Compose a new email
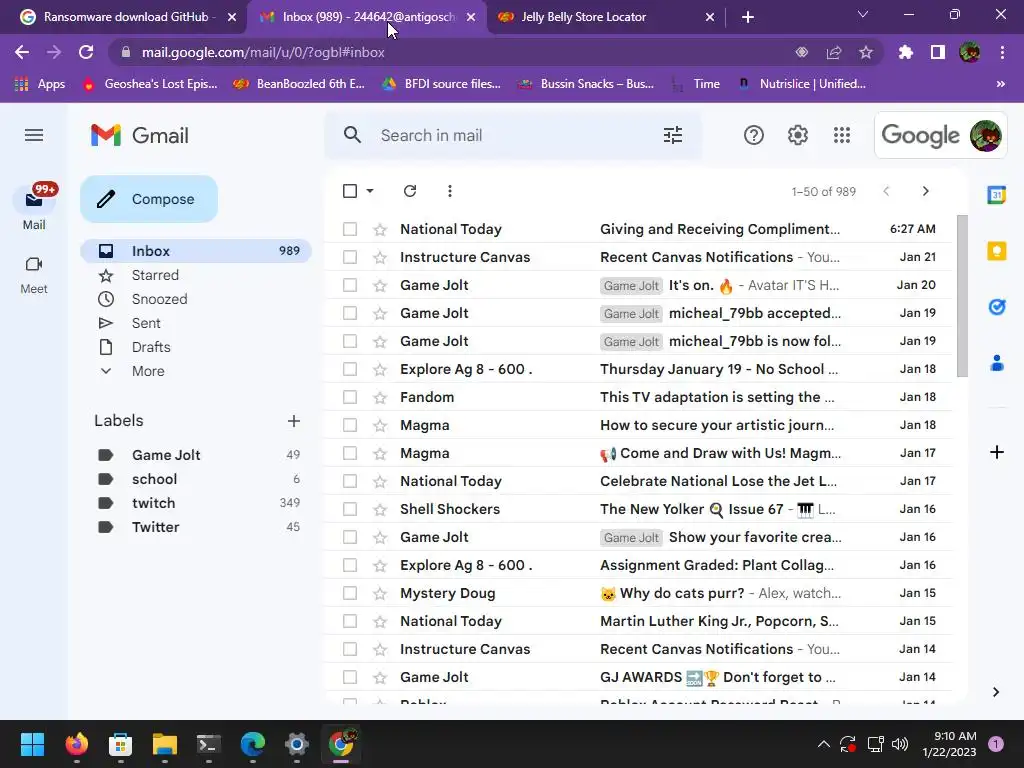This screenshot has width=1024, height=768. [x=149, y=199]
